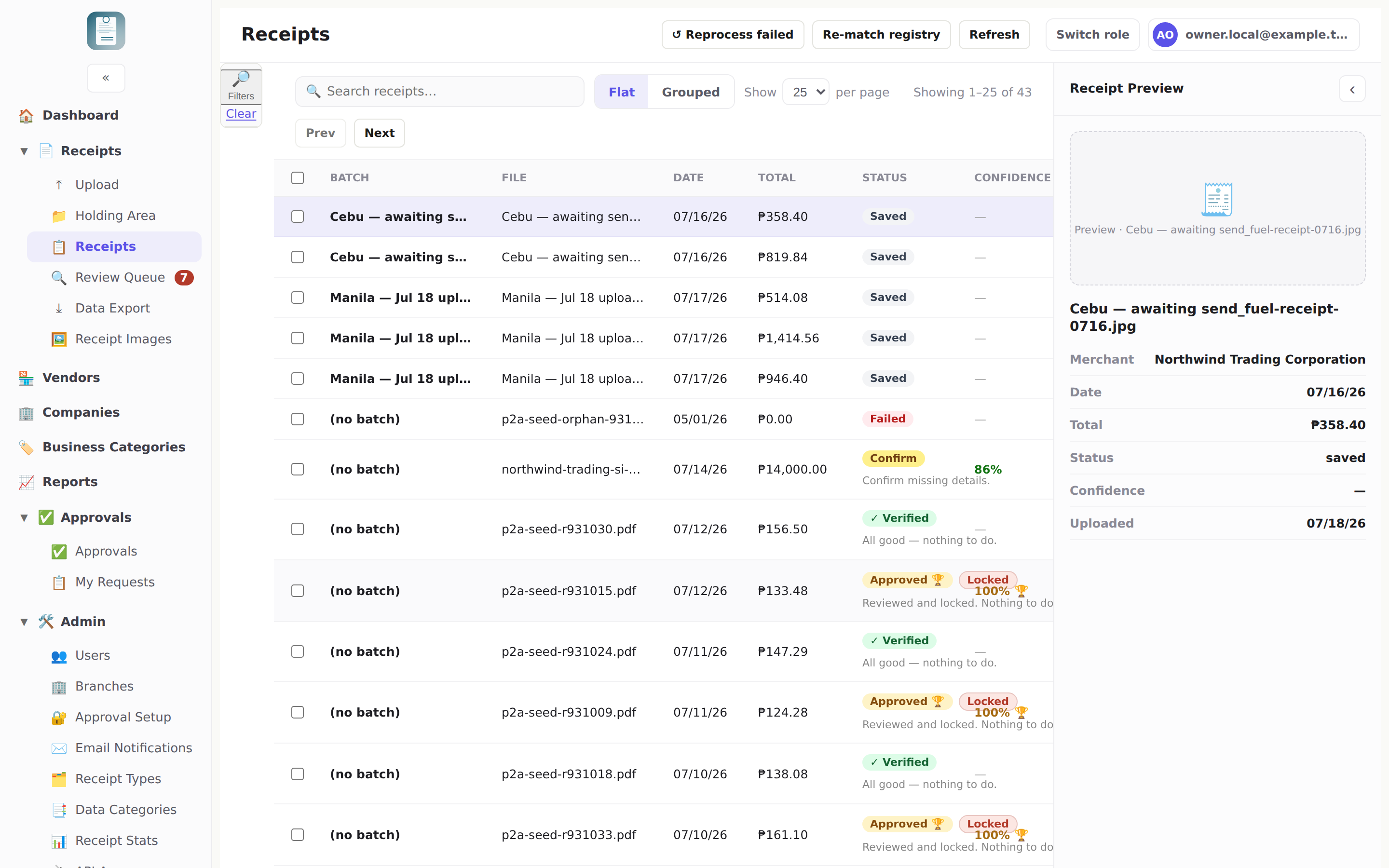
Task: Click the Email Notifications envelope icon
Action: pyautogui.click(x=58, y=748)
